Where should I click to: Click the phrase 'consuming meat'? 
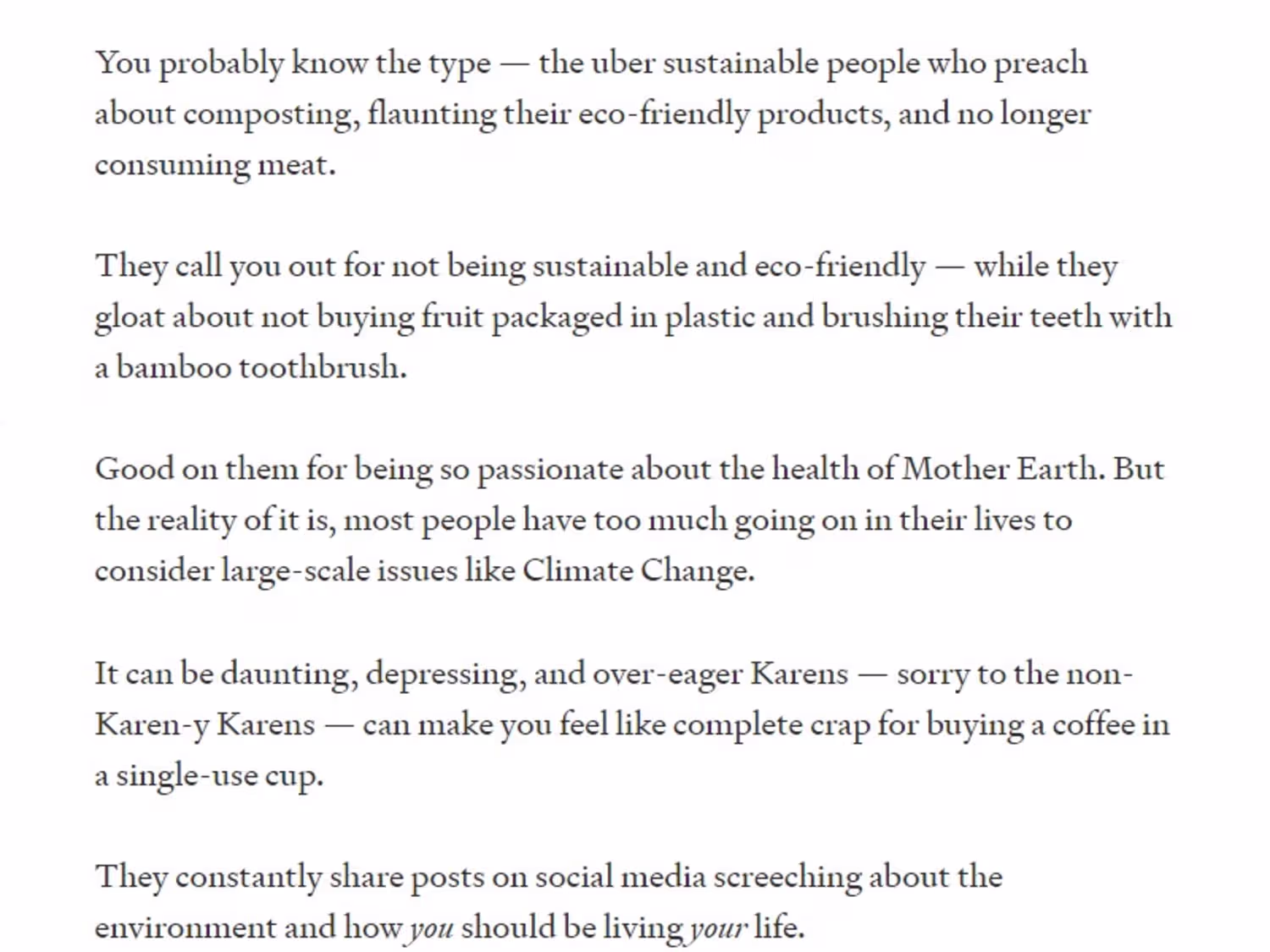(214, 165)
